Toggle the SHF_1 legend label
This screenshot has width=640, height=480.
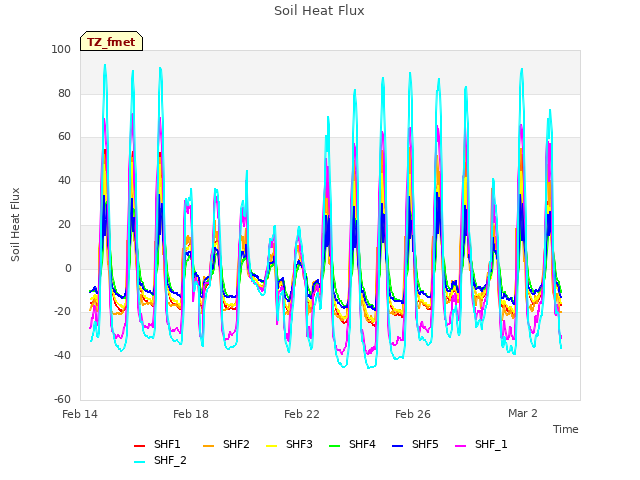491,444
